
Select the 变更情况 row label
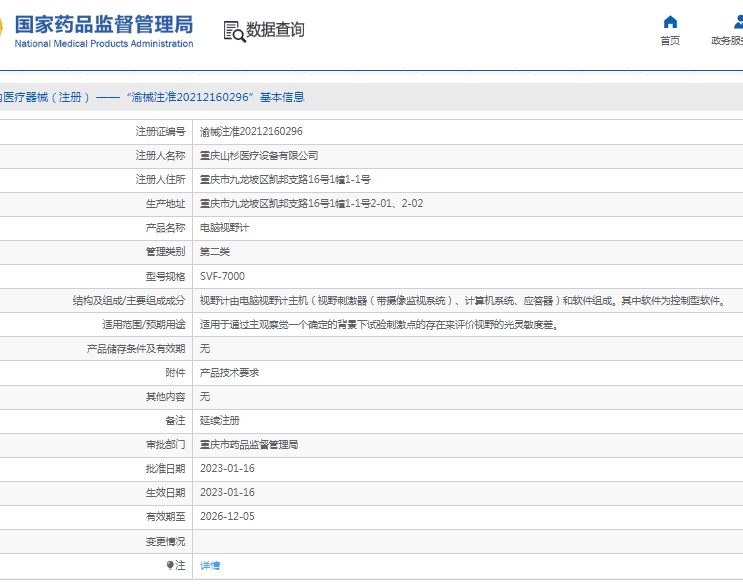click(x=165, y=541)
